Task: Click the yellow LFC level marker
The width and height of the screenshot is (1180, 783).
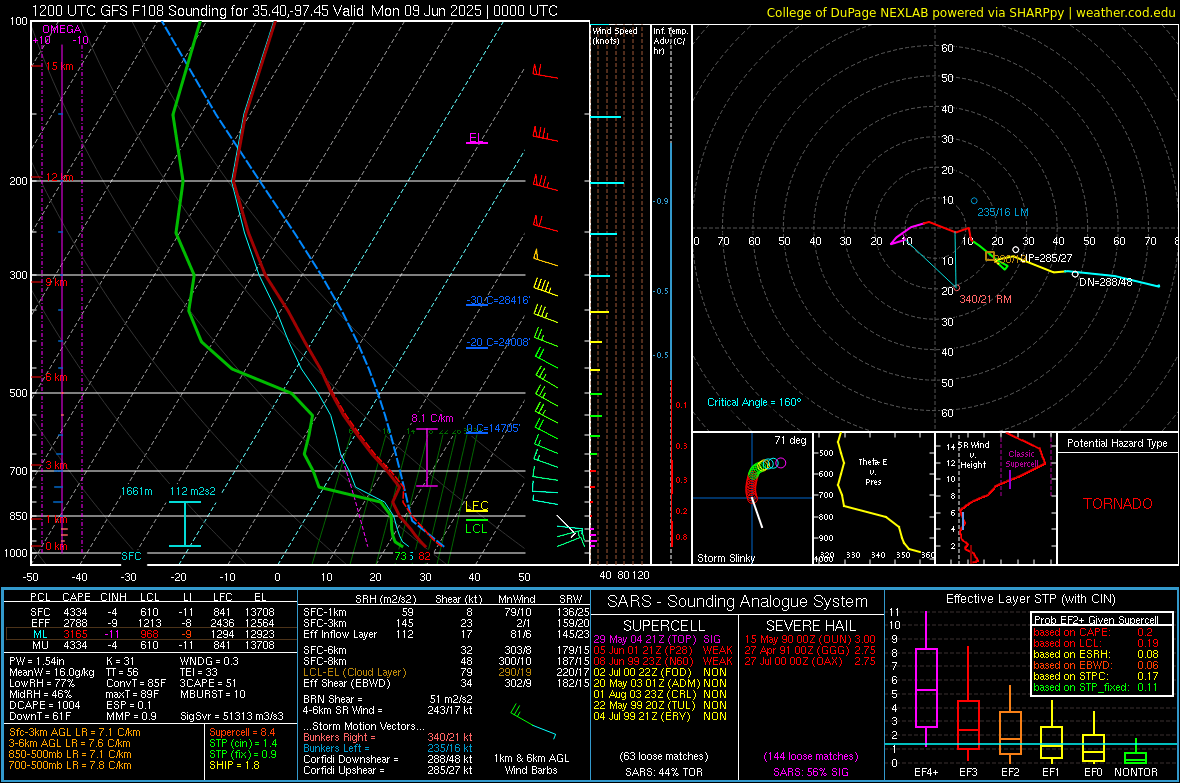Action: point(477,506)
